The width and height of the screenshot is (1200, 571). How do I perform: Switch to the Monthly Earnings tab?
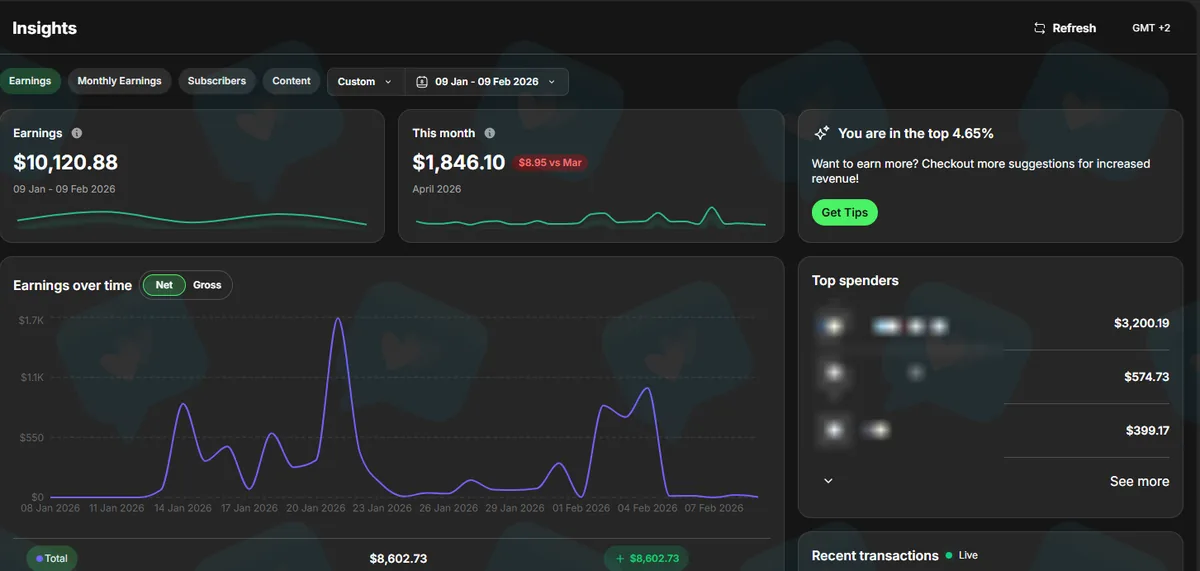pyautogui.click(x=119, y=81)
